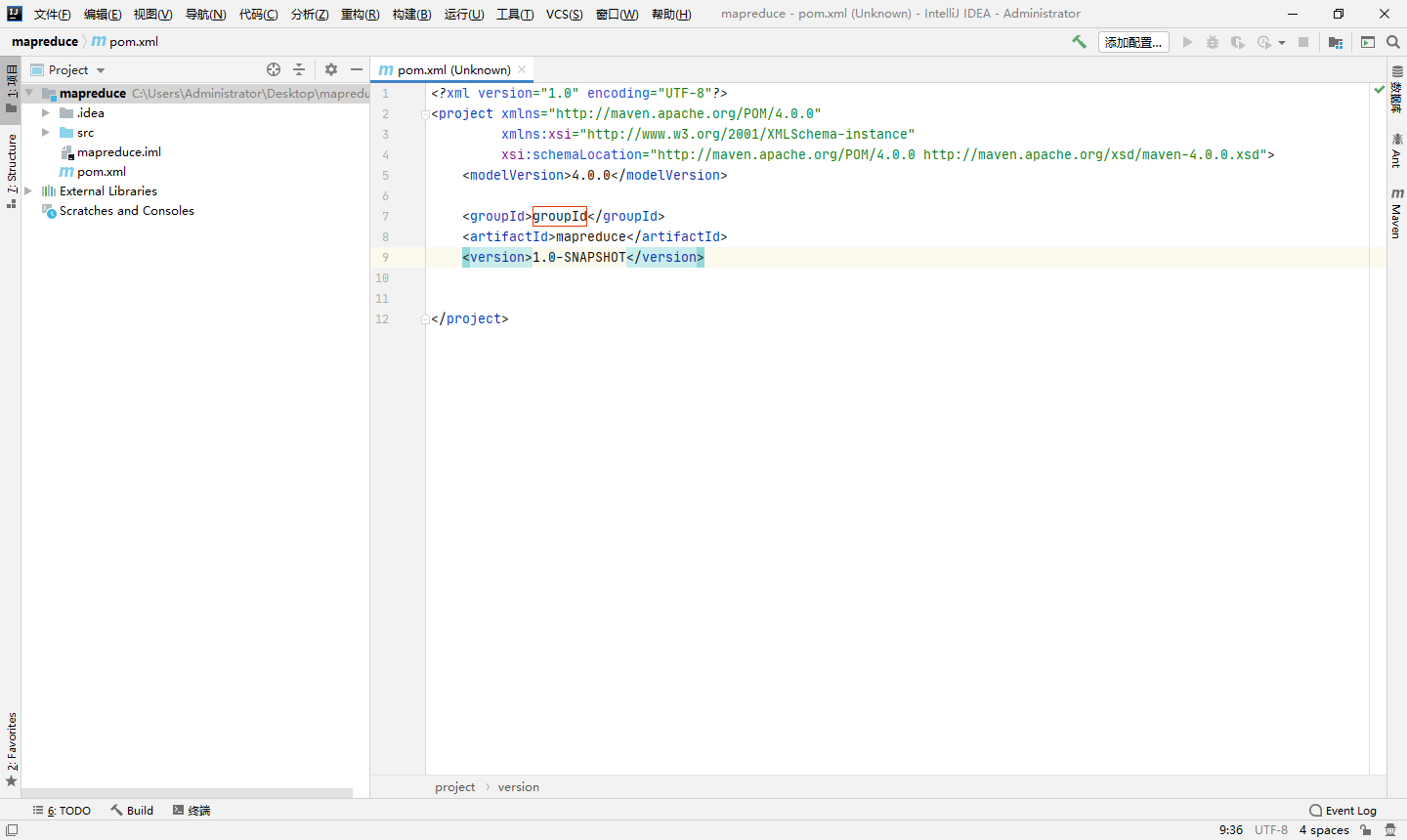Click the Profiler clock-run icon
1407x840 pixels.
coord(1264,42)
